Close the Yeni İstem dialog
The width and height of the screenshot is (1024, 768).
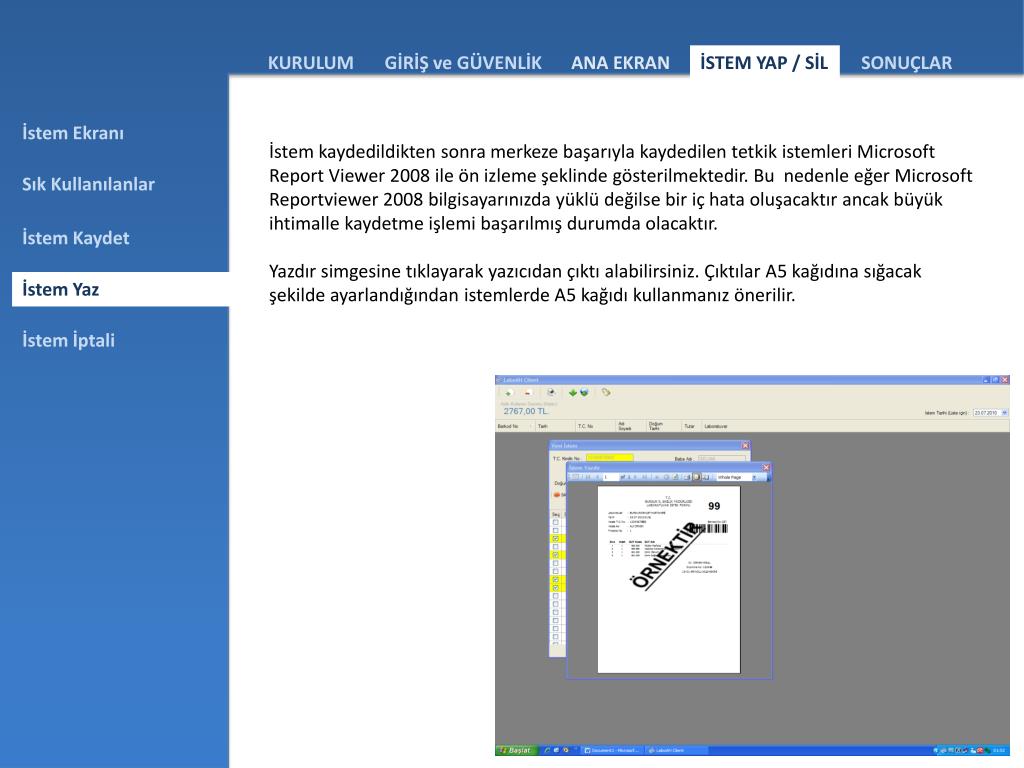tap(745, 445)
